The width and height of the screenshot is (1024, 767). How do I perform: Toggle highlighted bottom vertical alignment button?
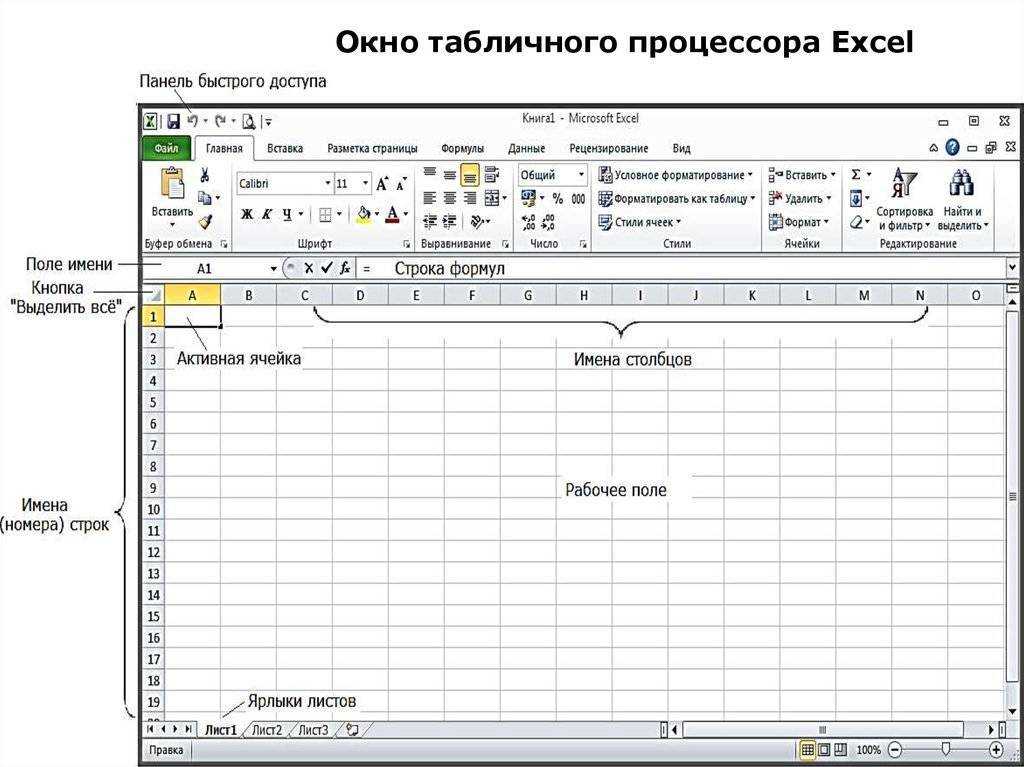(x=470, y=175)
